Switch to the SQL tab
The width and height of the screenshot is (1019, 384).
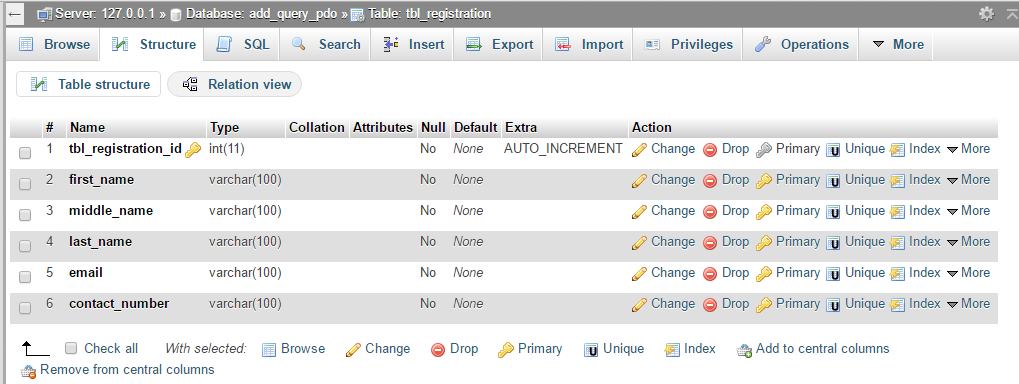[x=242, y=44]
